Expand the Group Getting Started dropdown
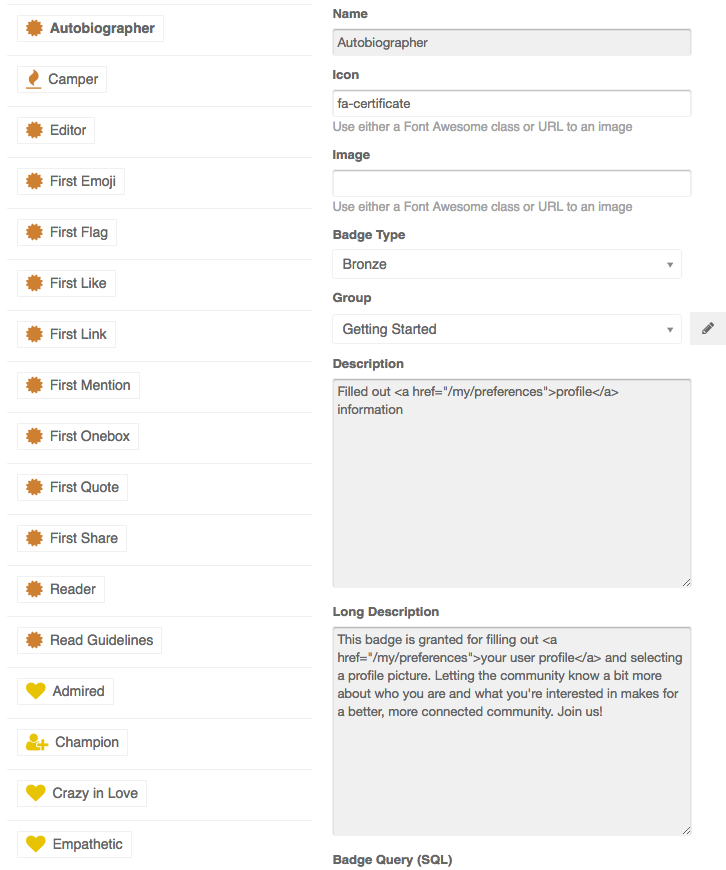726x870 pixels. [507, 329]
